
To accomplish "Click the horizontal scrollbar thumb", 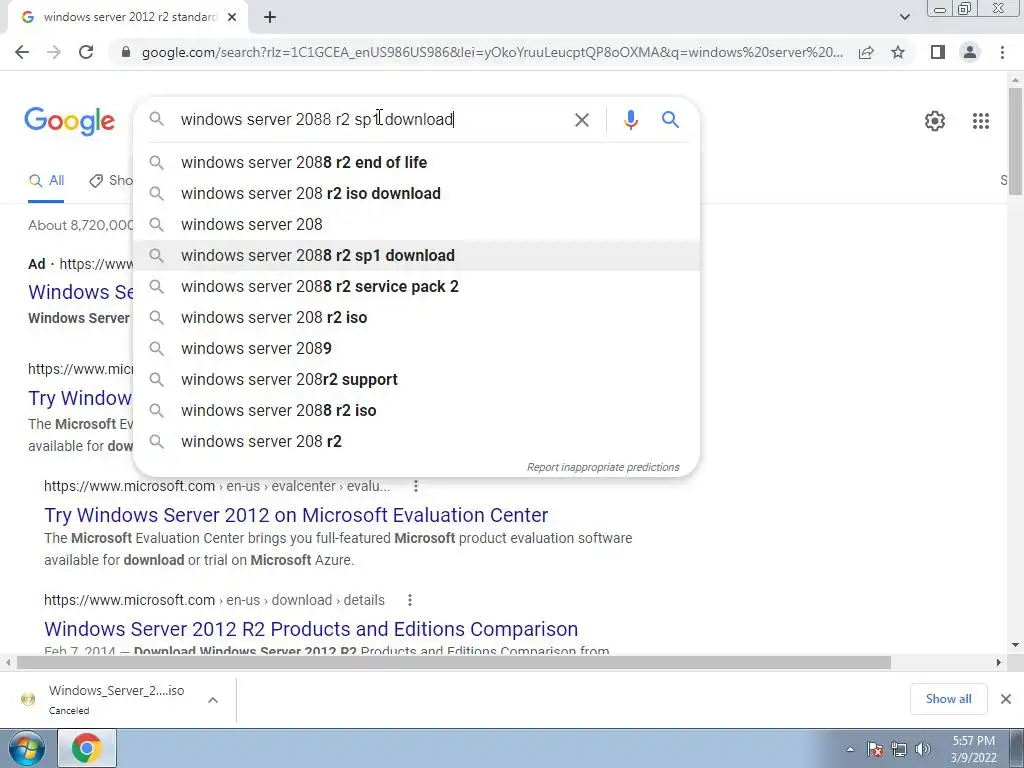I will (454, 662).
